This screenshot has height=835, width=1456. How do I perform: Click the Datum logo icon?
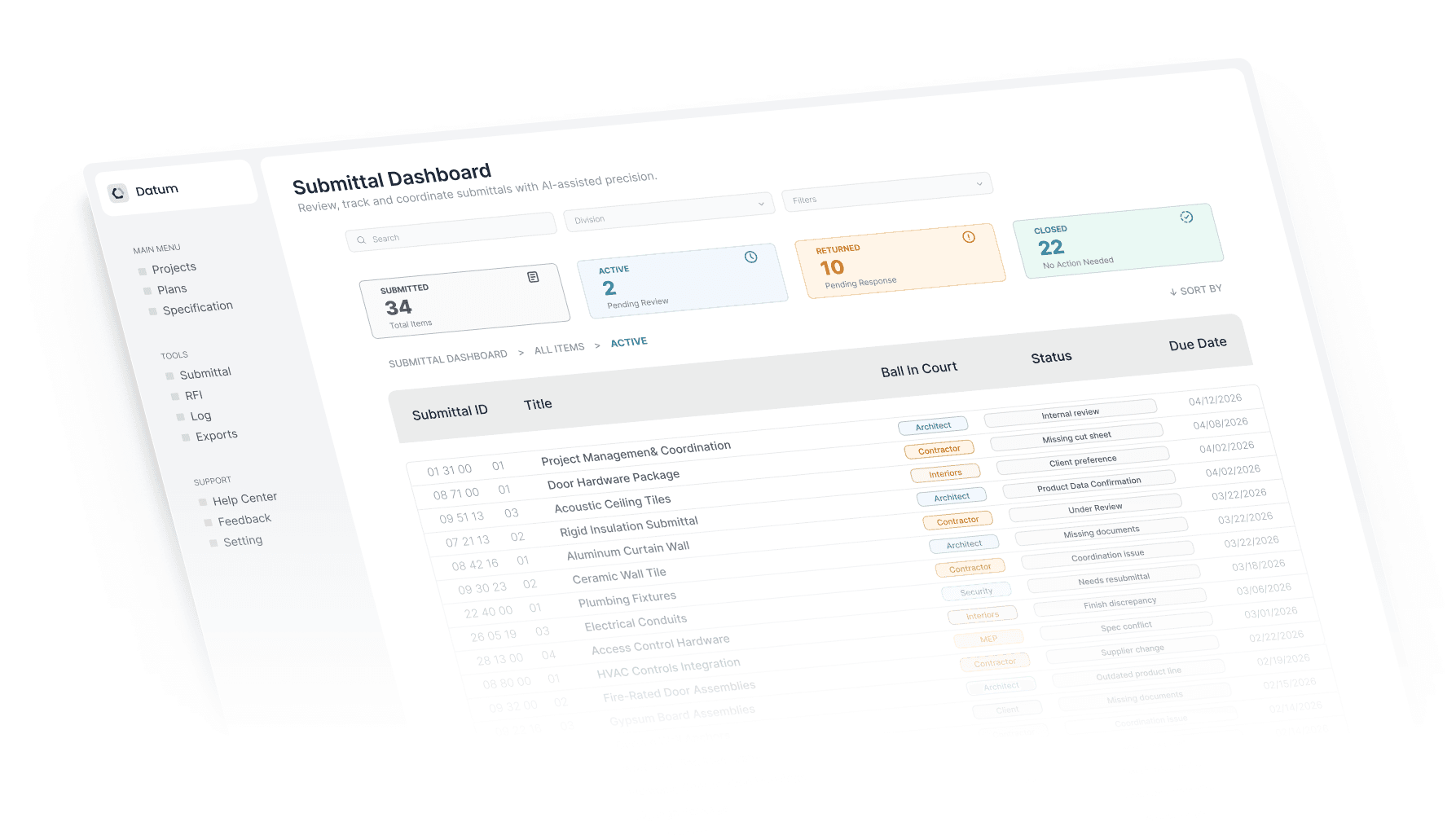point(118,193)
